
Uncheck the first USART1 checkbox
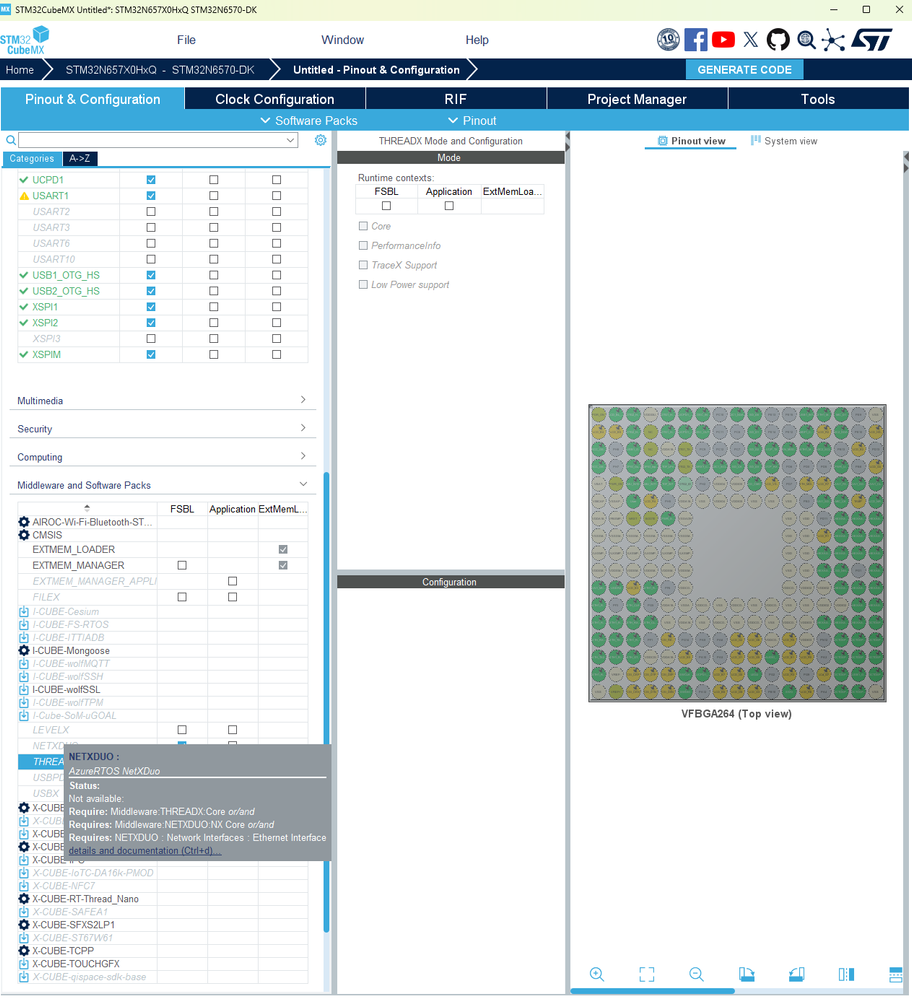point(151,196)
